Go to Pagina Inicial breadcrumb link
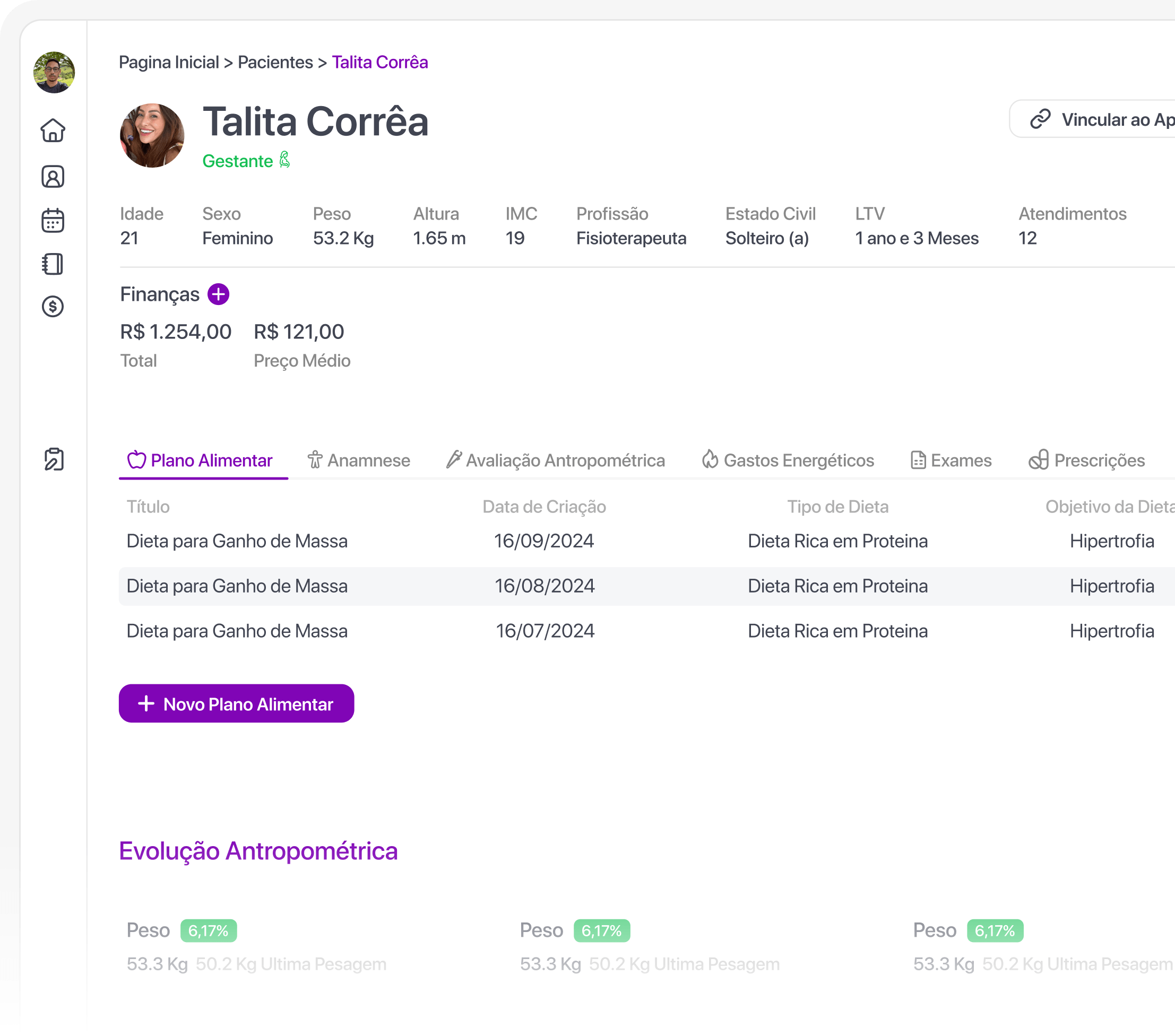 pyautogui.click(x=169, y=62)
